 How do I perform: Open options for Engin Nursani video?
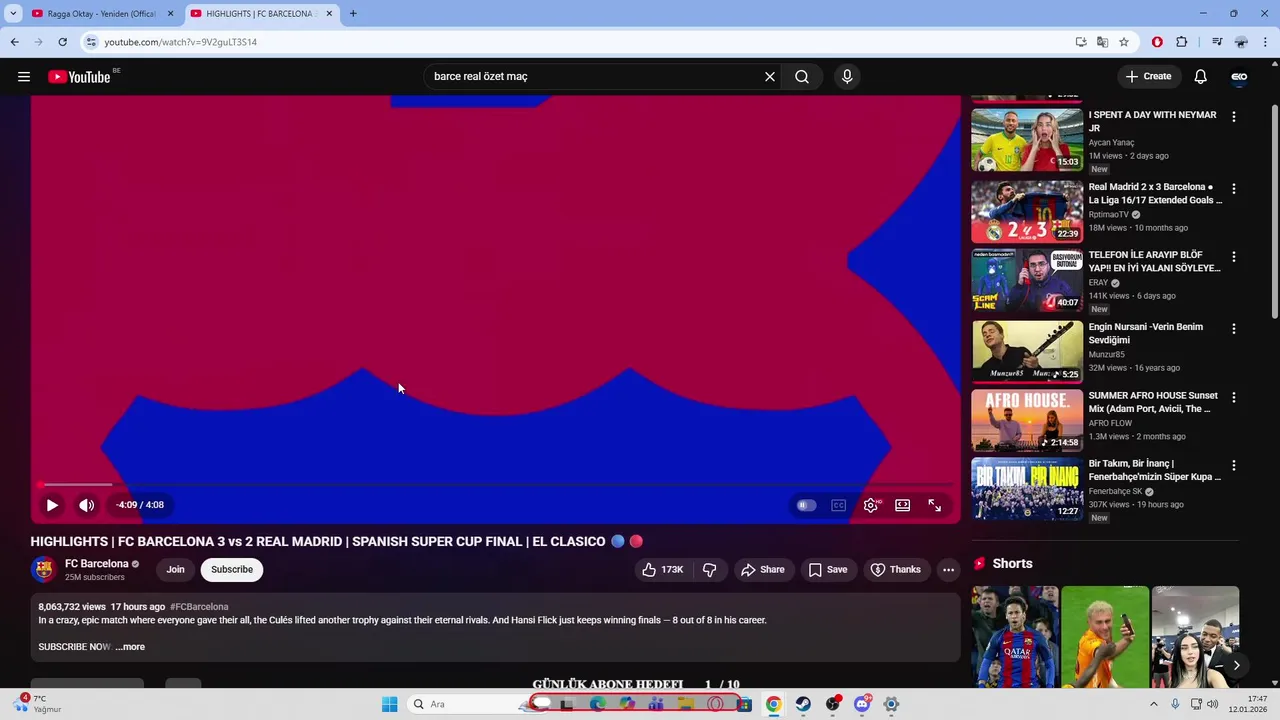pyautogui.click(x=1234, y=329)
